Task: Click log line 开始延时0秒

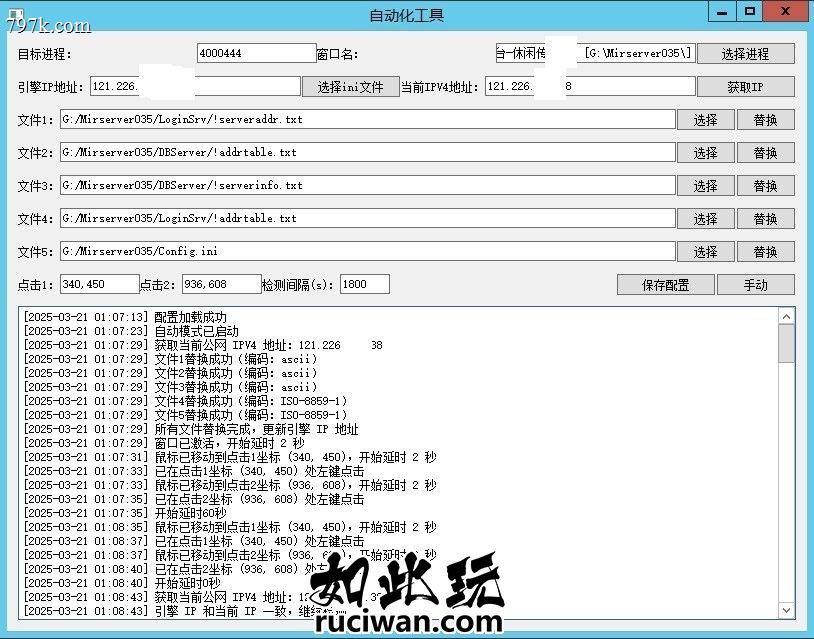Action: click(122, 583)
